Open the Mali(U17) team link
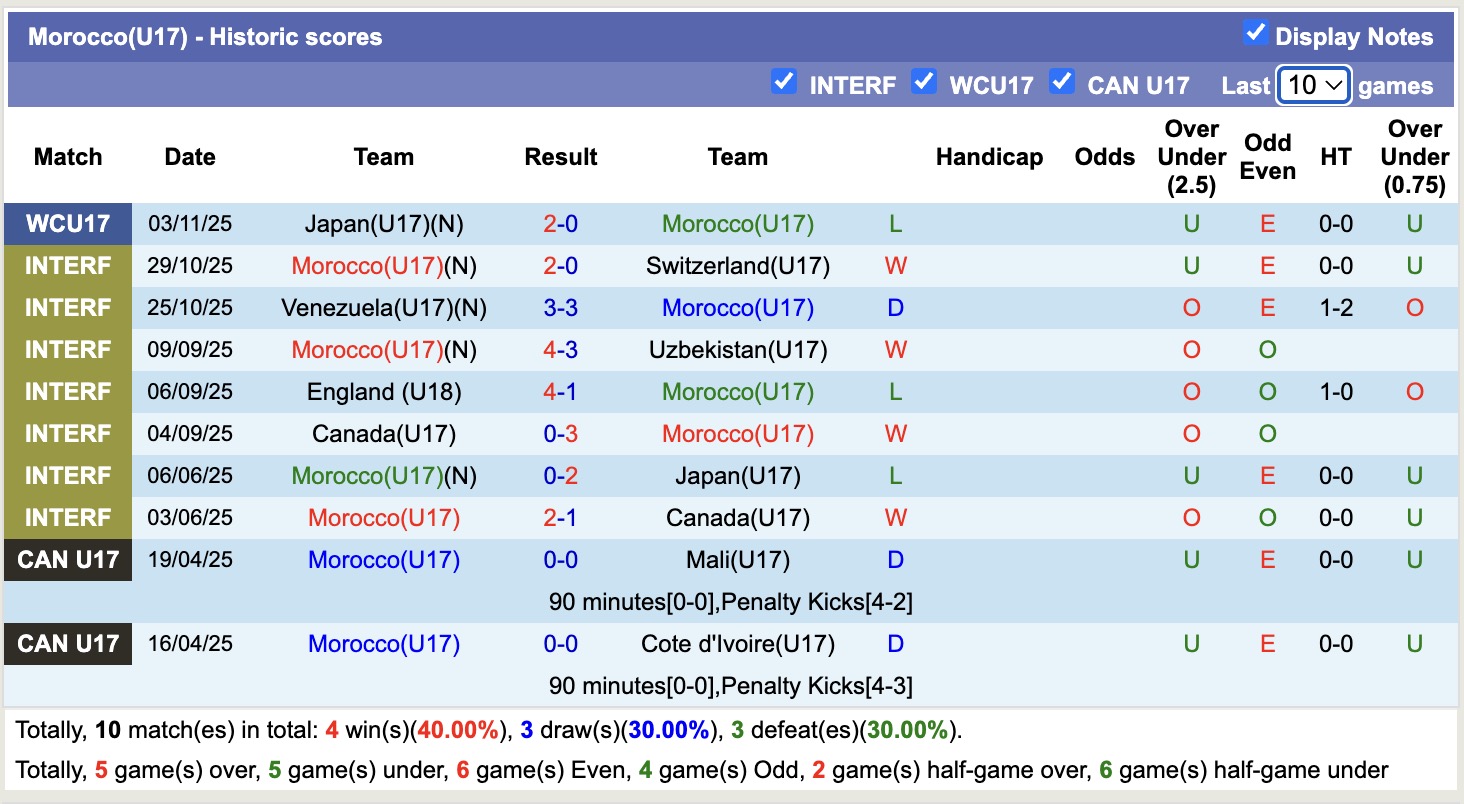 tap(738, 560)
